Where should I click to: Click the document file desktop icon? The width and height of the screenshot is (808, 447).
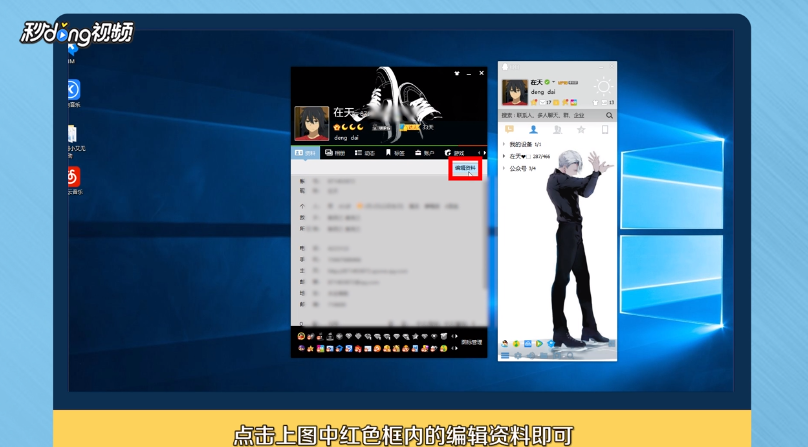pyautogui.click(x=73, y=134)
